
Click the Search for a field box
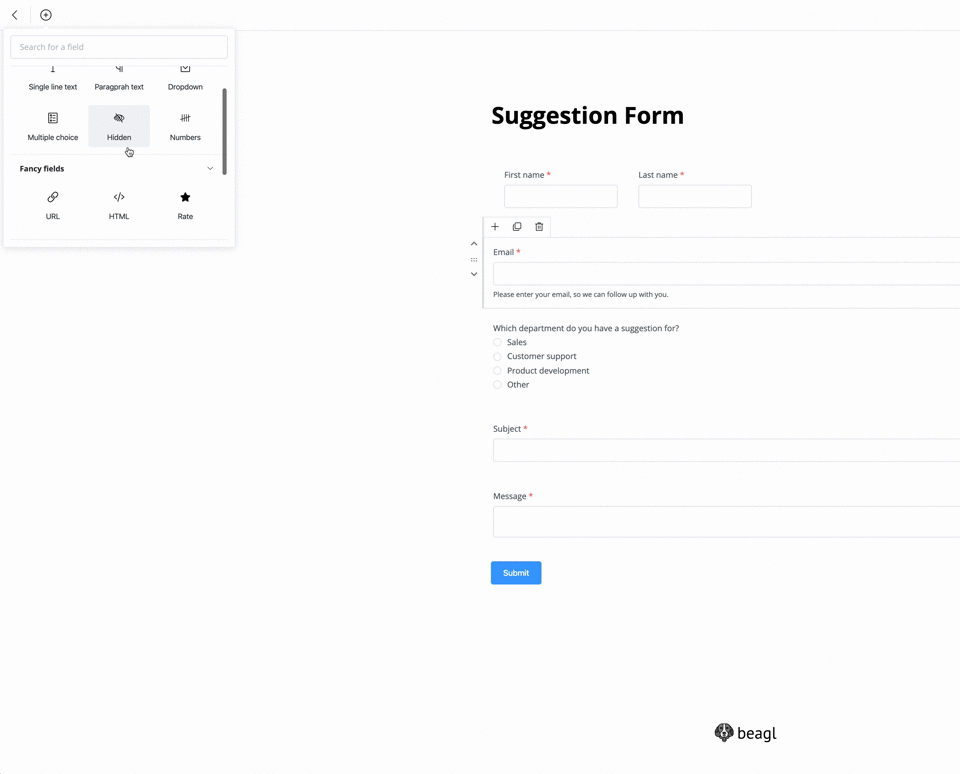click(x=119, y=47)
